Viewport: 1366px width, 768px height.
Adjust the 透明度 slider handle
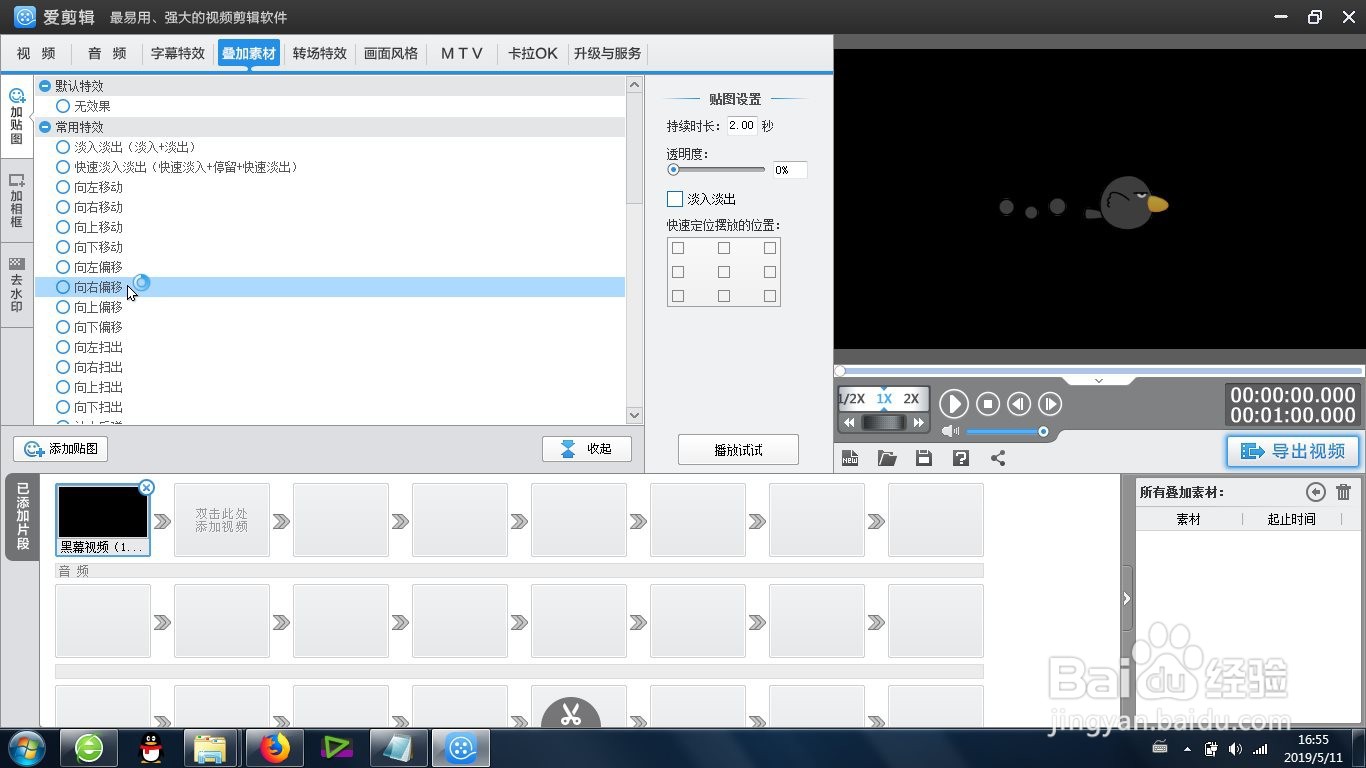tap(674, 170)
